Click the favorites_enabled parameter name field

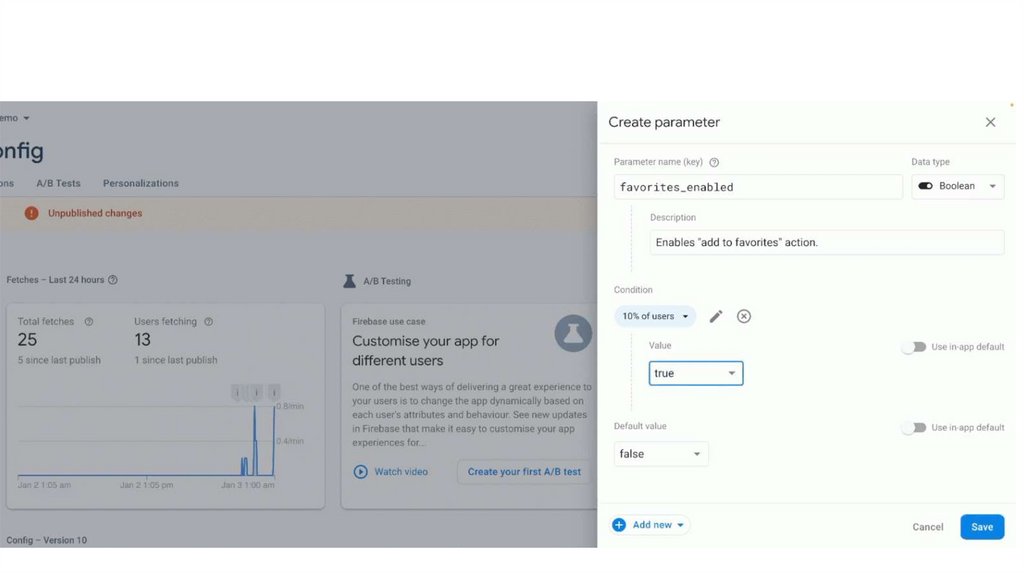click(x=758, y=187)
